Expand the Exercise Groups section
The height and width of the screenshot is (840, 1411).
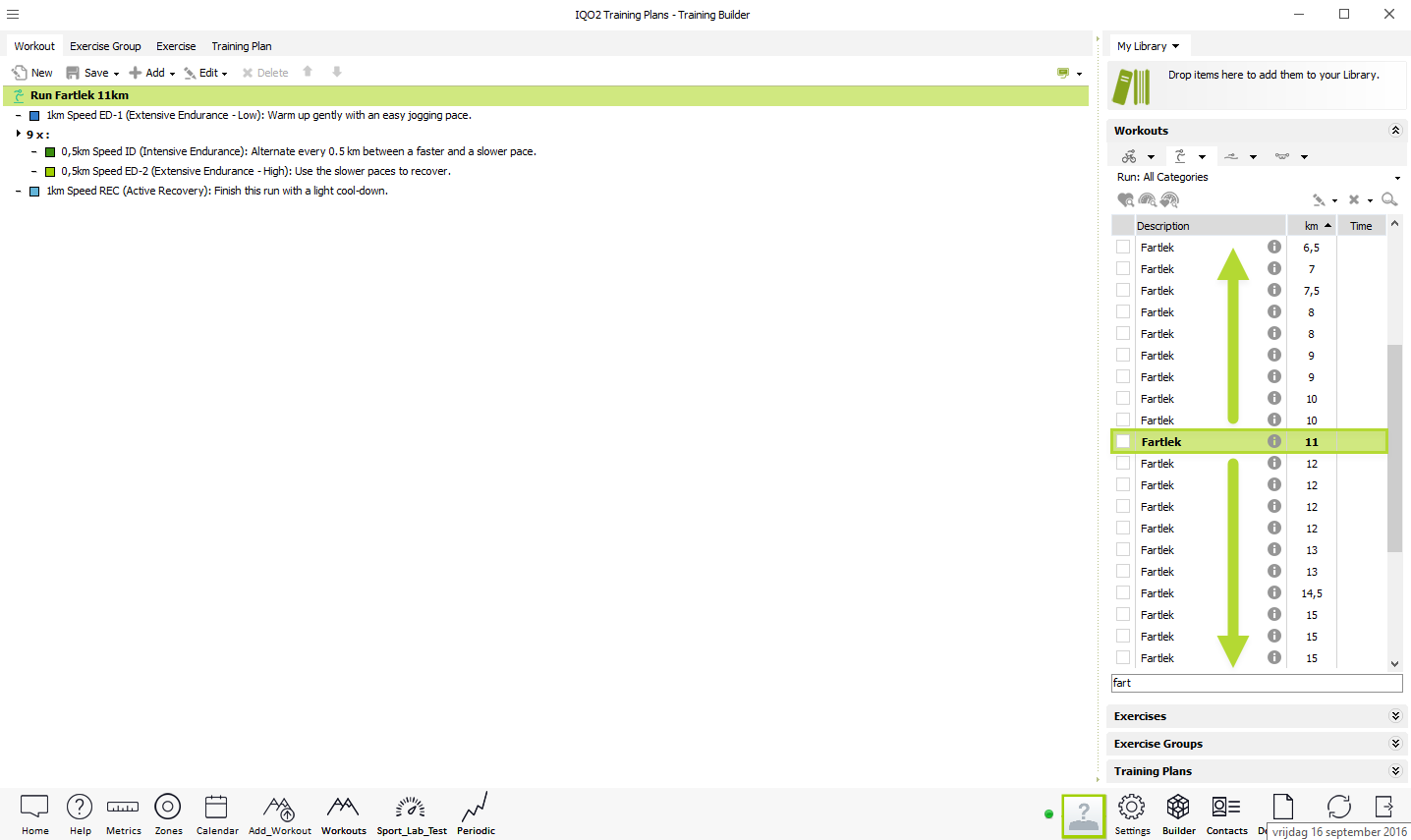(1395, 744)
